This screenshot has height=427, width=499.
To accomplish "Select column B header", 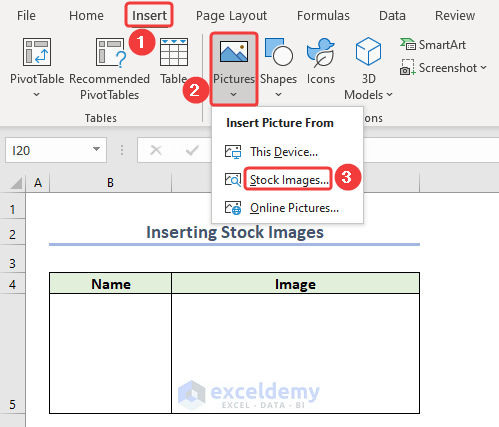I will 110,183.
